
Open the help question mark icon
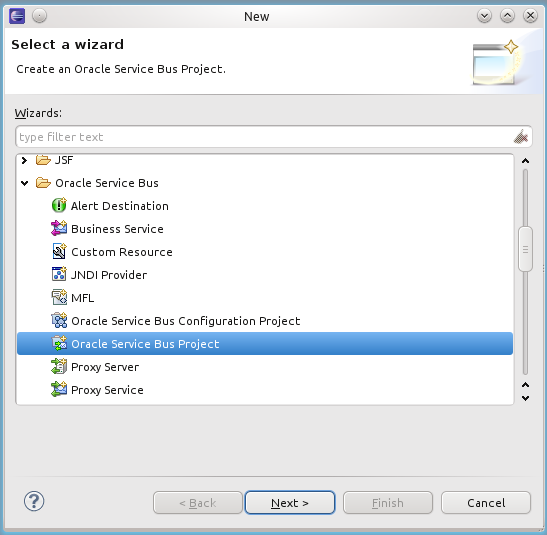pyautogui.click(x=34, y=502)
